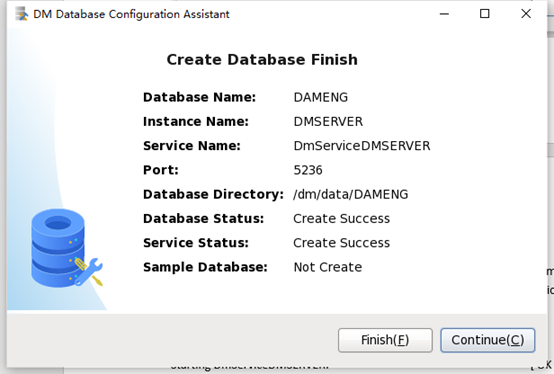The width and height of the screenshot is (554, 374).
Task: Click the Finish(F) button
Action: pyautogui.click(x=385, y=340)
